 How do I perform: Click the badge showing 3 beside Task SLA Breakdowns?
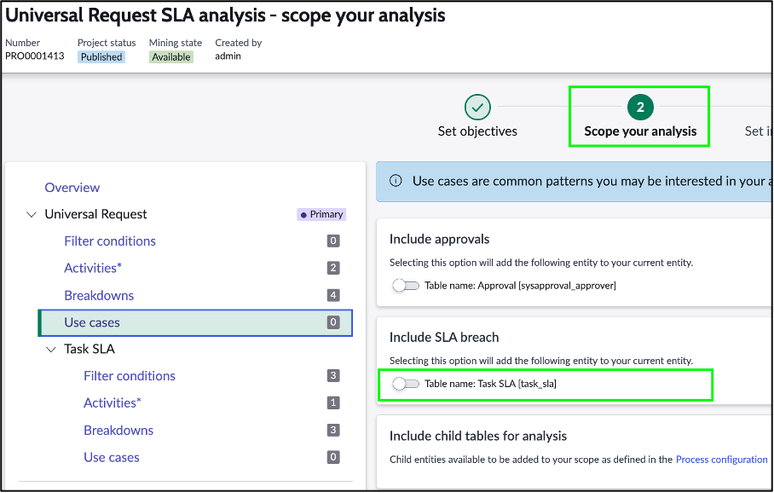pos(333,430)
